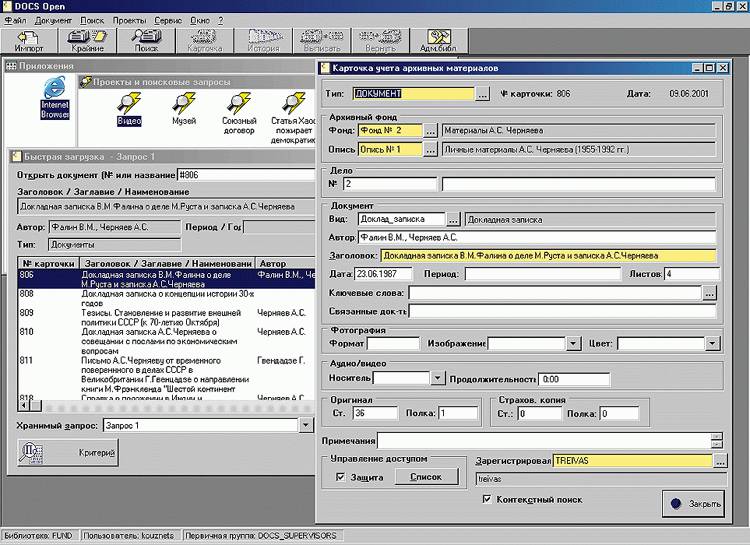Click the ellipsis button next to Фонд

click(430, 130)
